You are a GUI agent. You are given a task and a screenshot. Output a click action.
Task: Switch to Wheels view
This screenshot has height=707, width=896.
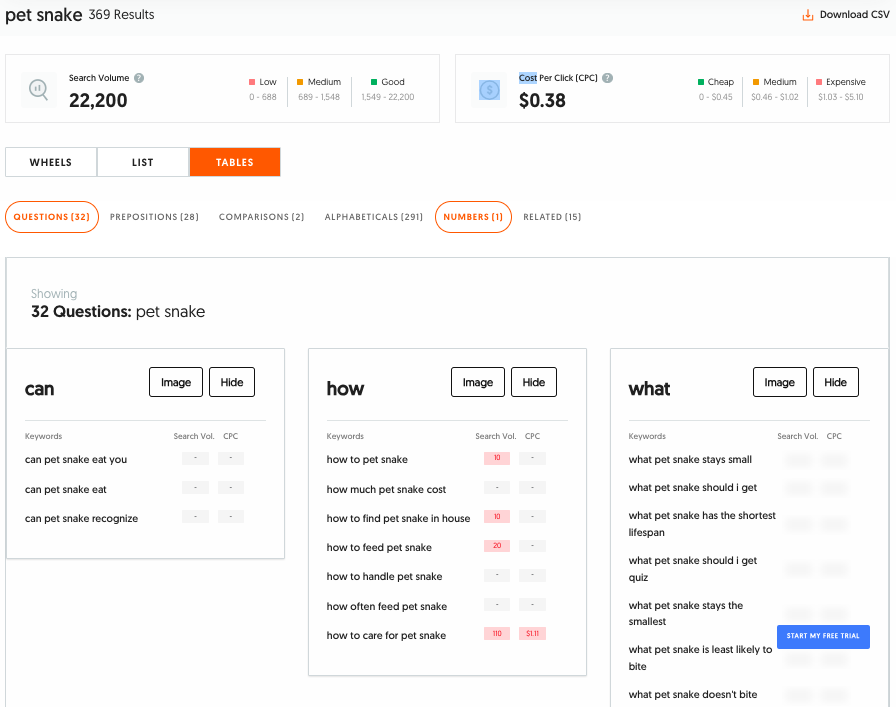(51, 162)
